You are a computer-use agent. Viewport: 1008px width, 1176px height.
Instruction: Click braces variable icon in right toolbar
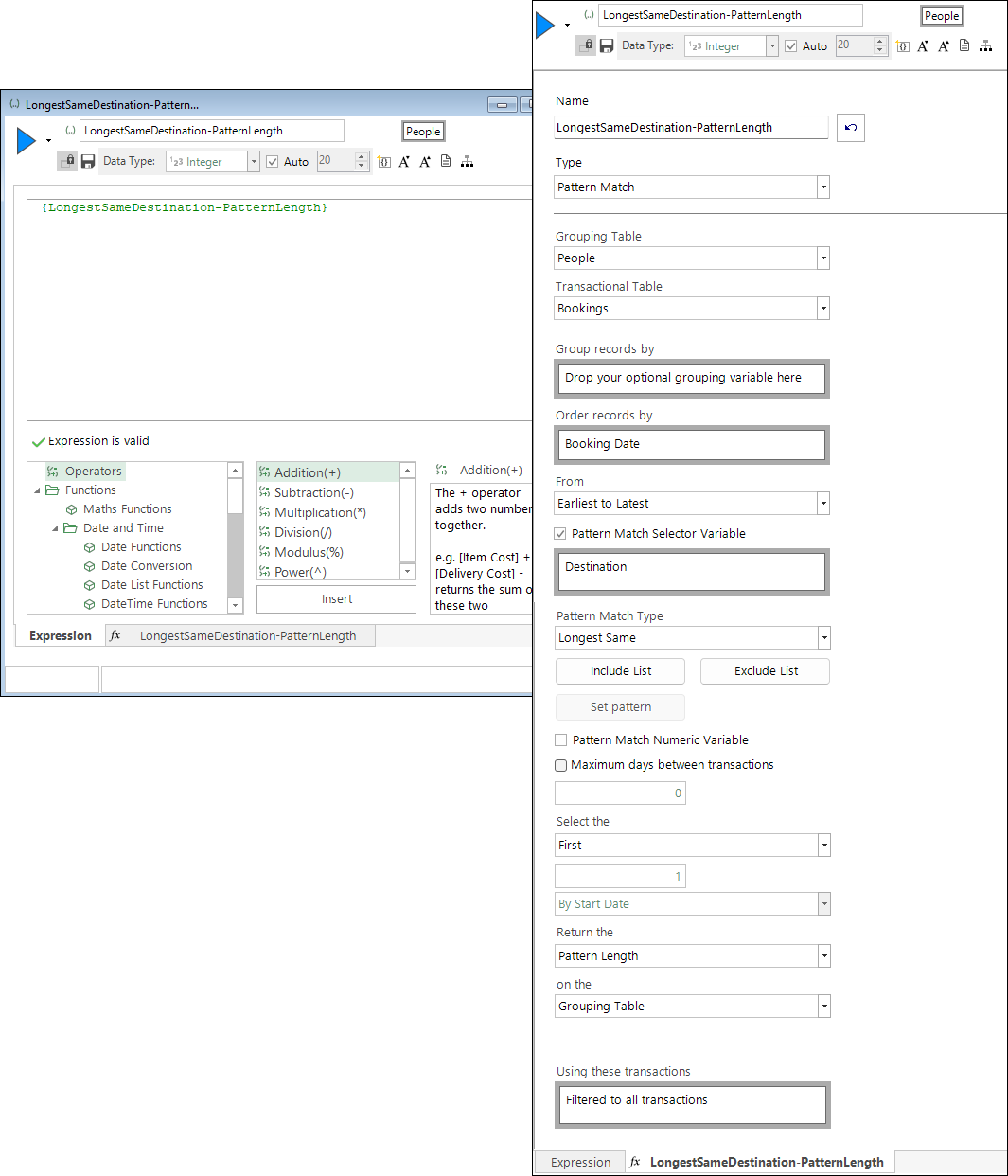point(902,46)
